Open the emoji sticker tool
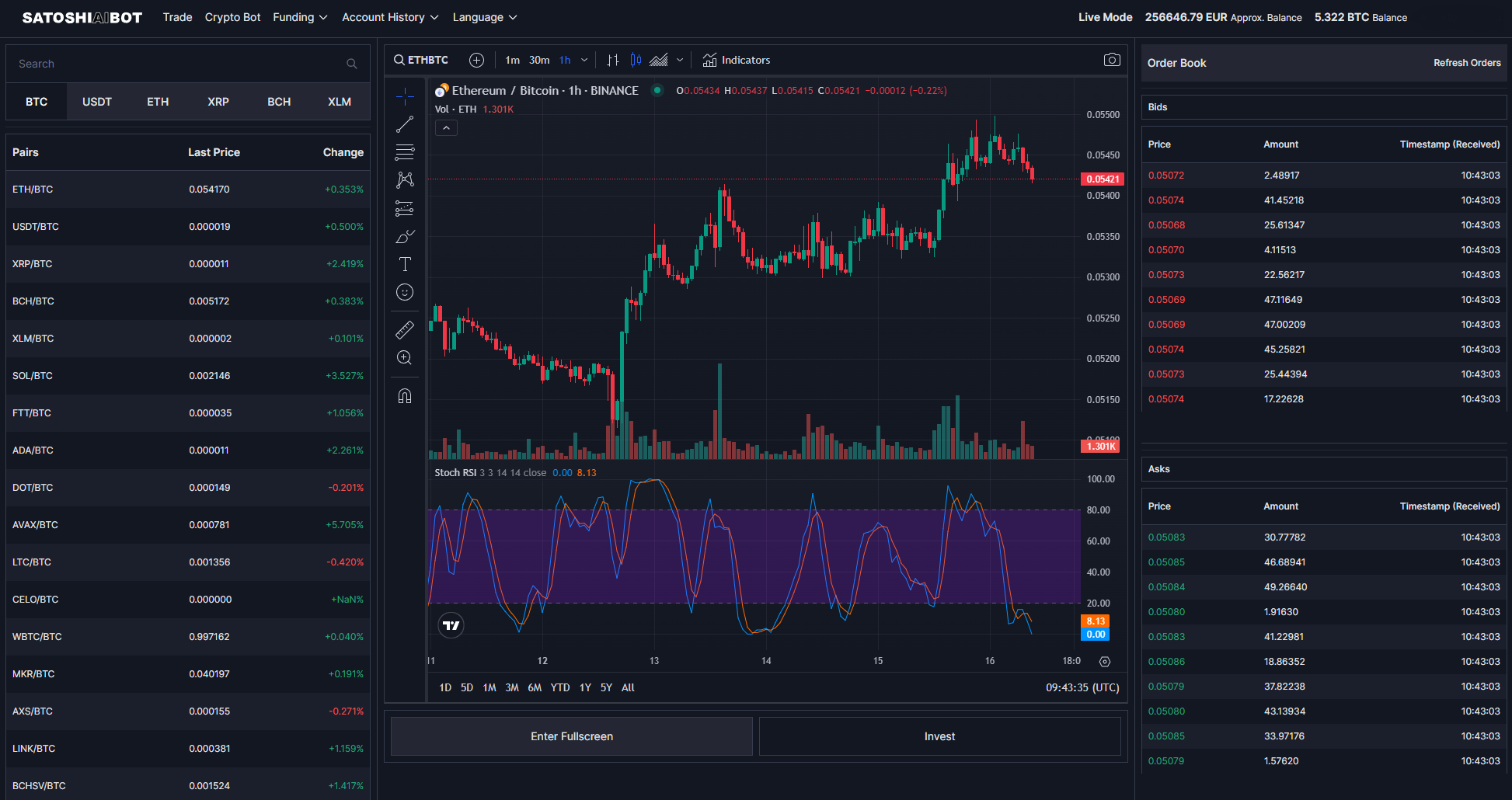 [x=405, y=292]
